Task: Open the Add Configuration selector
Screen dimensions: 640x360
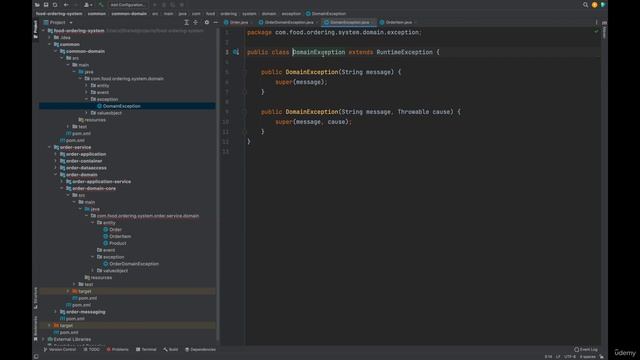Action: (127, 5)
